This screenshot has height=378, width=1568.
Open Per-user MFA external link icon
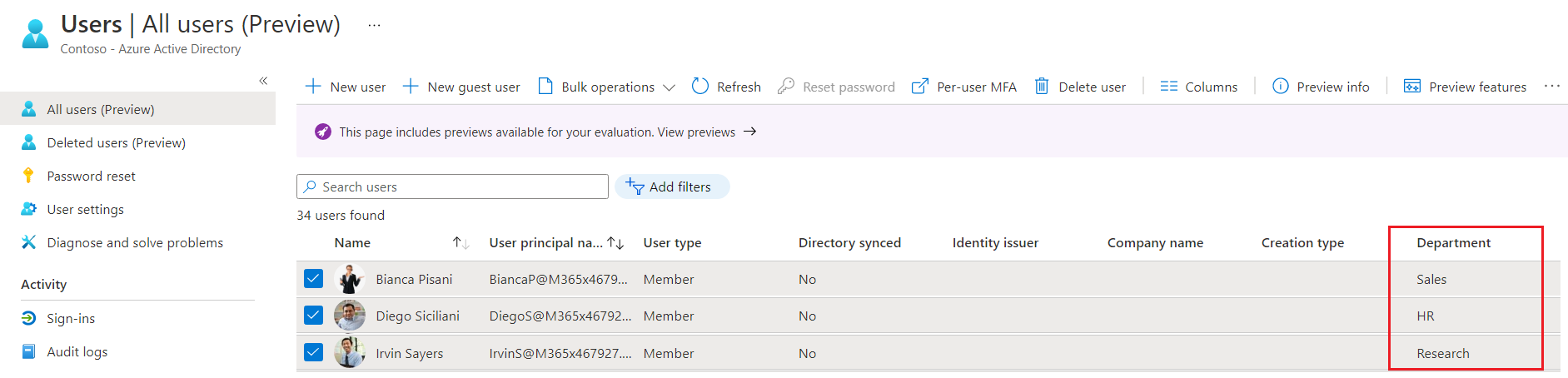[919, 87]
